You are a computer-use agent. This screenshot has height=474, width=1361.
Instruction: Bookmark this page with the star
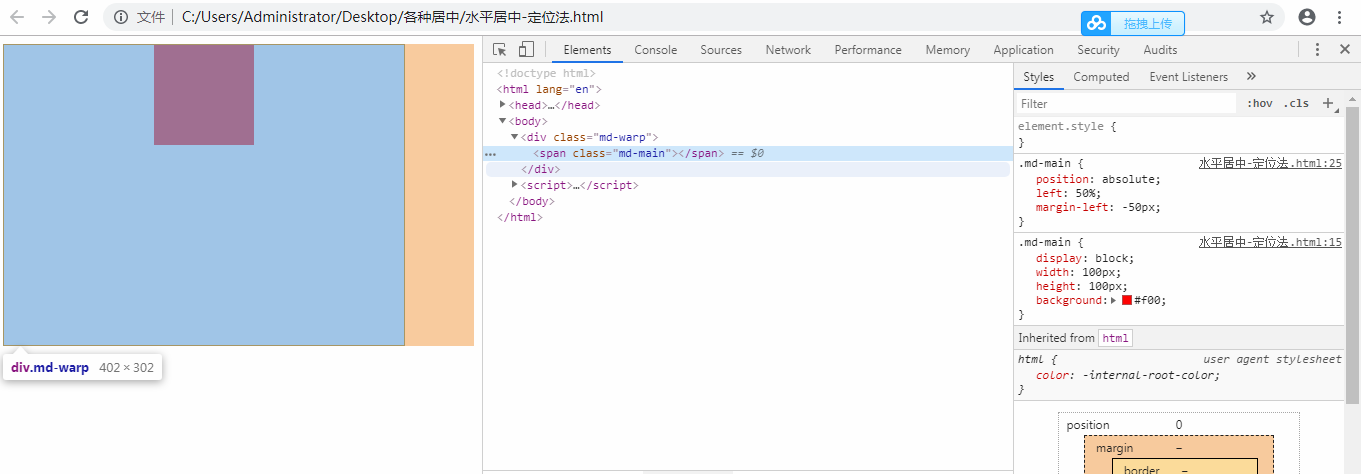tap(1267, 17)
